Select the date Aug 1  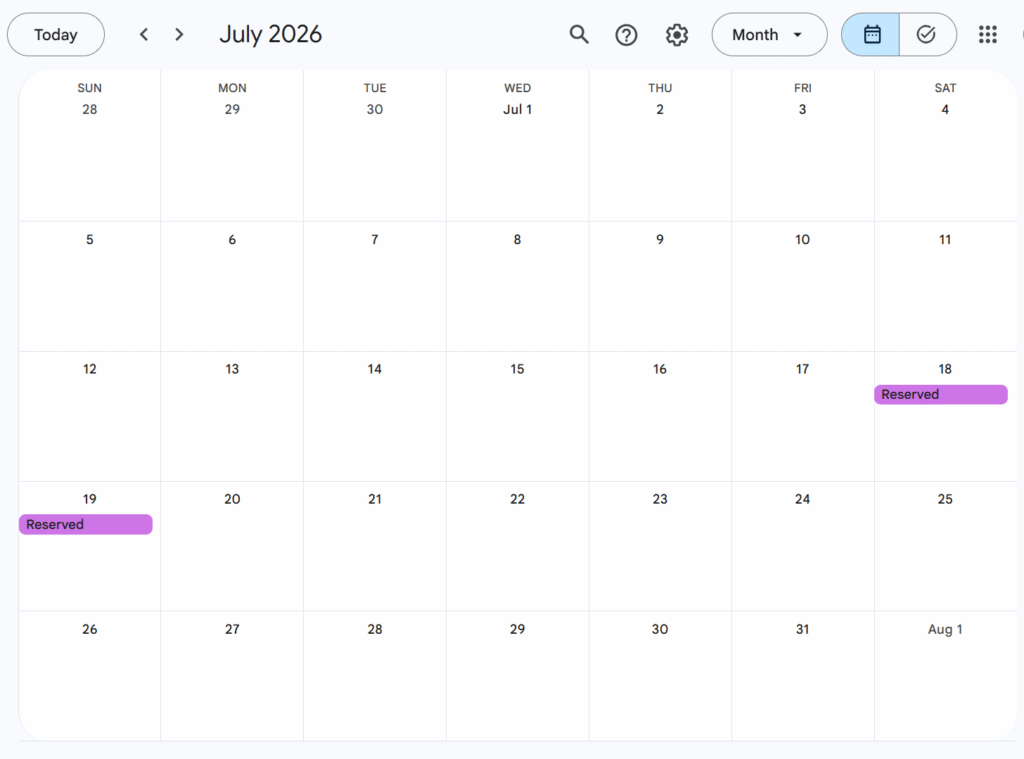pos(945,630)
